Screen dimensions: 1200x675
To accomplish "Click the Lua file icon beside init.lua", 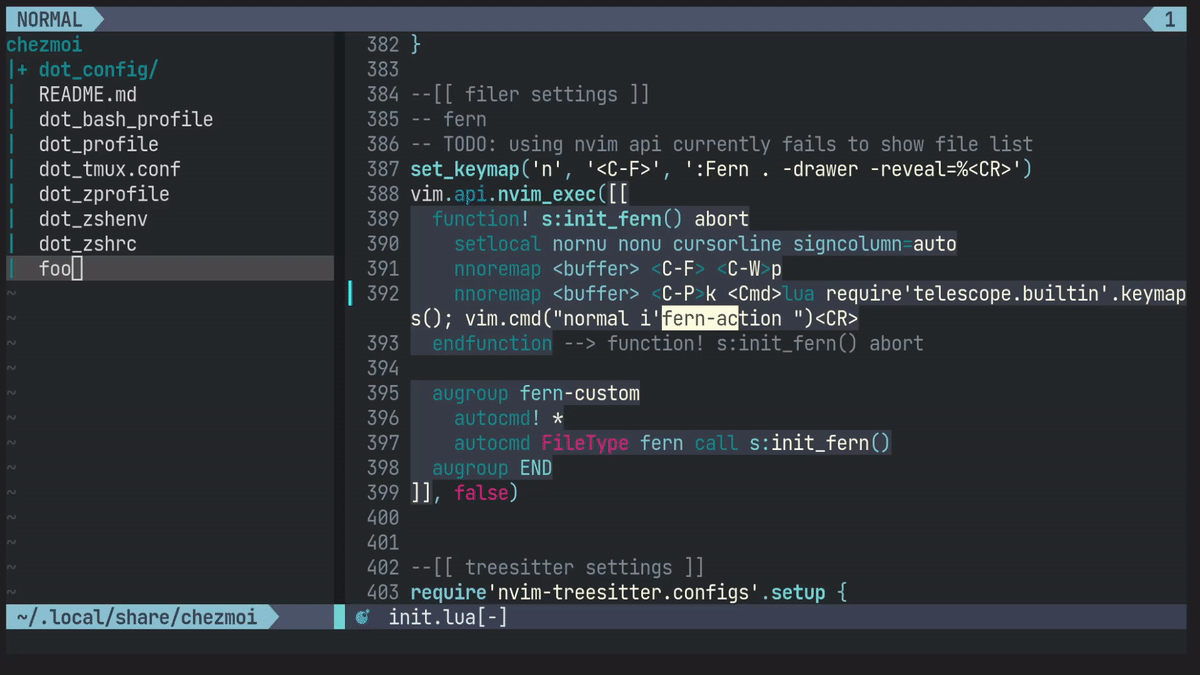I will (x=362, y=618).
